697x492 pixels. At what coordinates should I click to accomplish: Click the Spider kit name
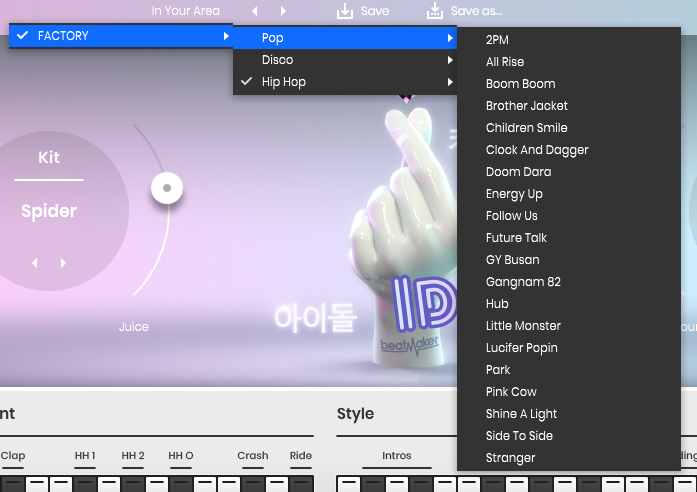point(49,211)
